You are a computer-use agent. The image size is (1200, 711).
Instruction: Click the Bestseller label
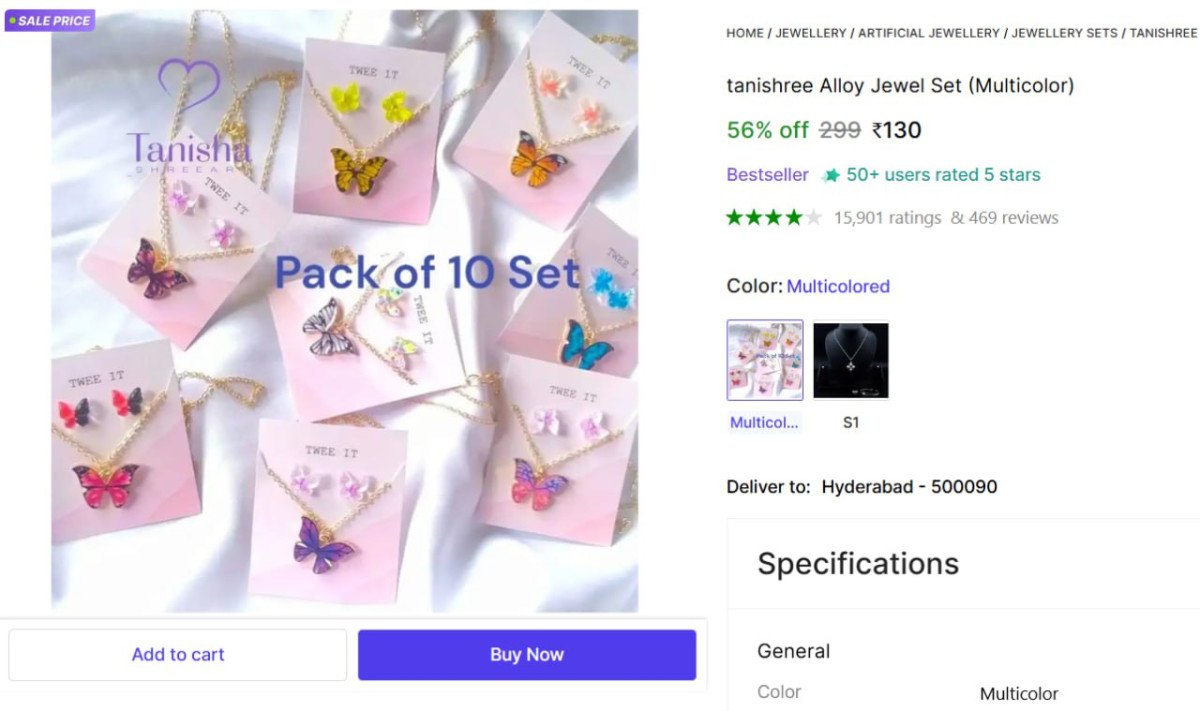point(767,175)
